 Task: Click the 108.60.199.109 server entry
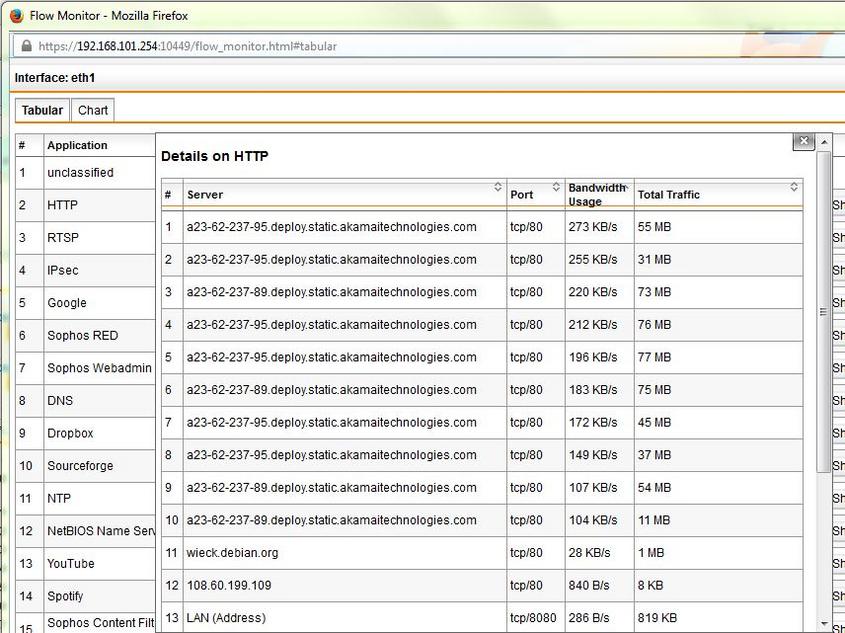[x=229, y=586]
